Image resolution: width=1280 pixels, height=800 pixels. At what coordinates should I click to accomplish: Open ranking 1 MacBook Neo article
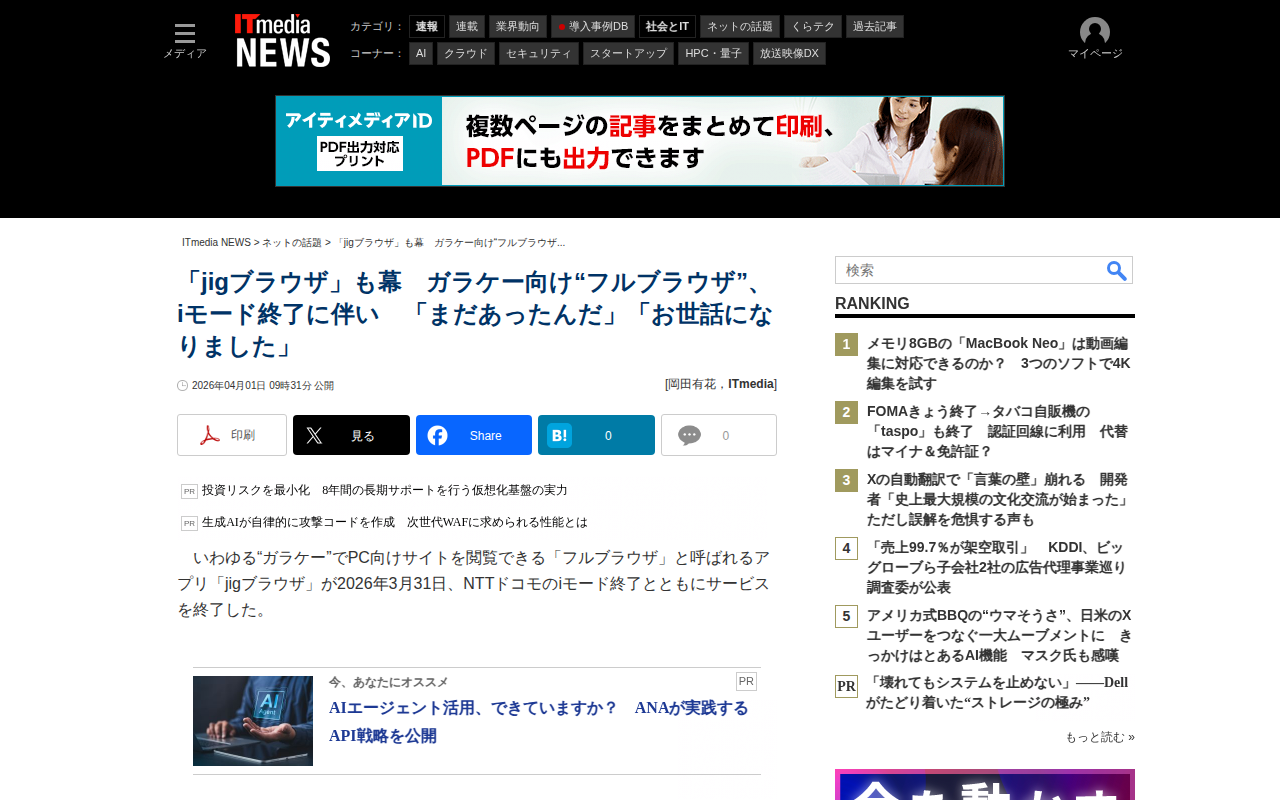[x=999, y=364]
